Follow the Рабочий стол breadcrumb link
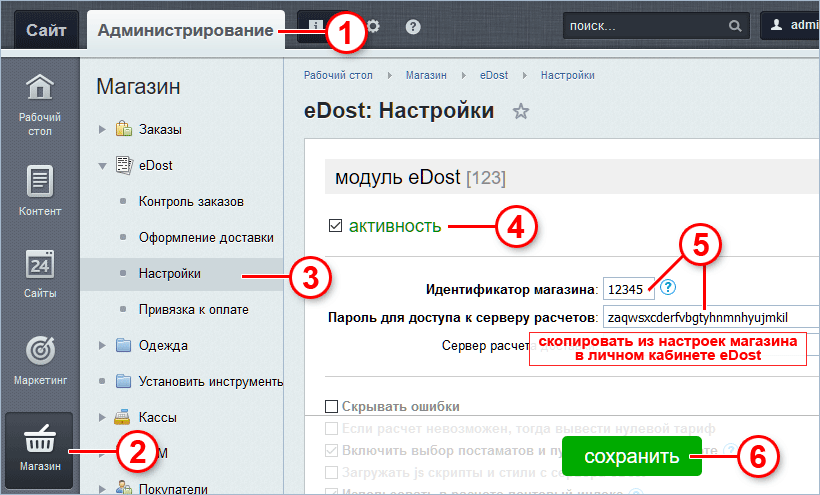Screen dimensions: 820x495 point(338,75)
